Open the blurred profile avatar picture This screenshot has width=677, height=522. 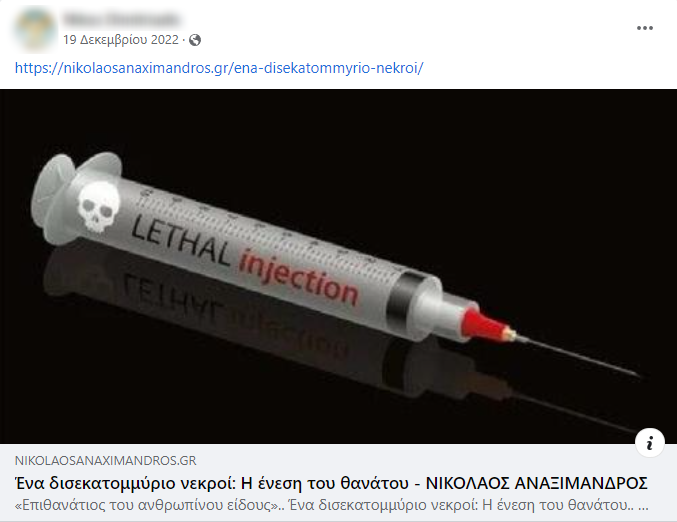click(35, 29)
